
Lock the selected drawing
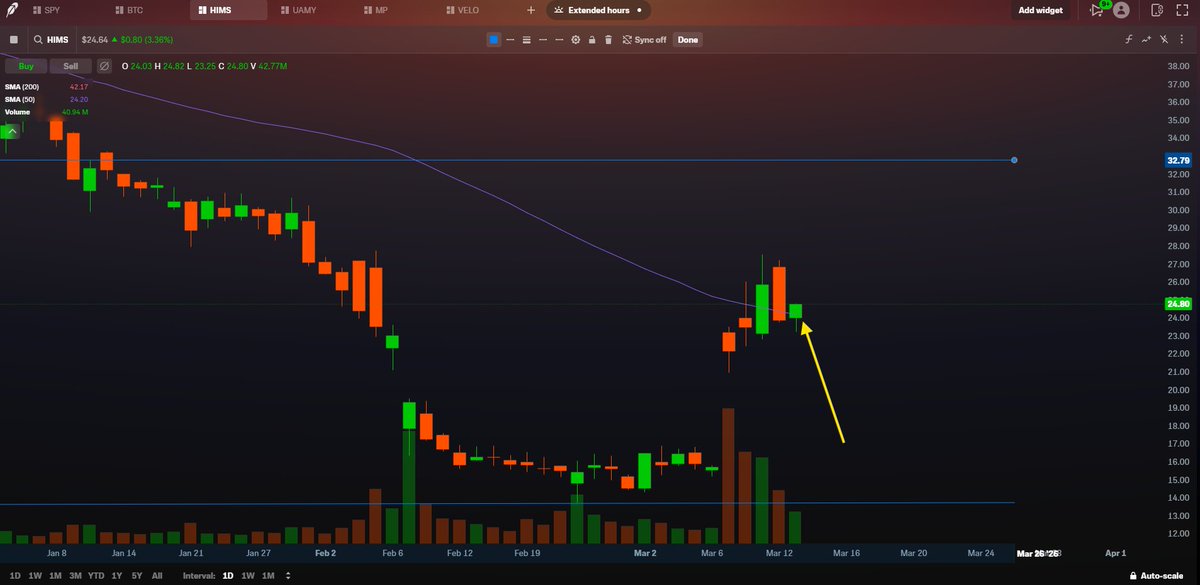click(x=591, y=40)
